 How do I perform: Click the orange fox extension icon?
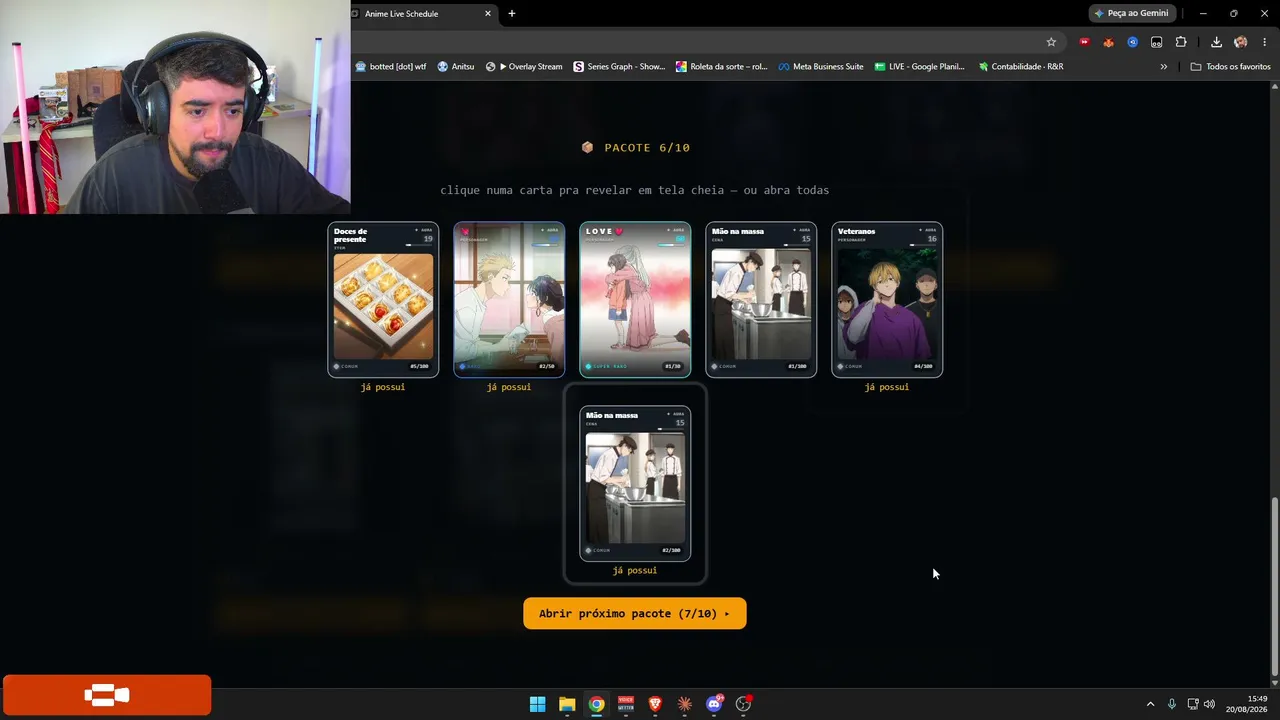tap(1108, 42)
